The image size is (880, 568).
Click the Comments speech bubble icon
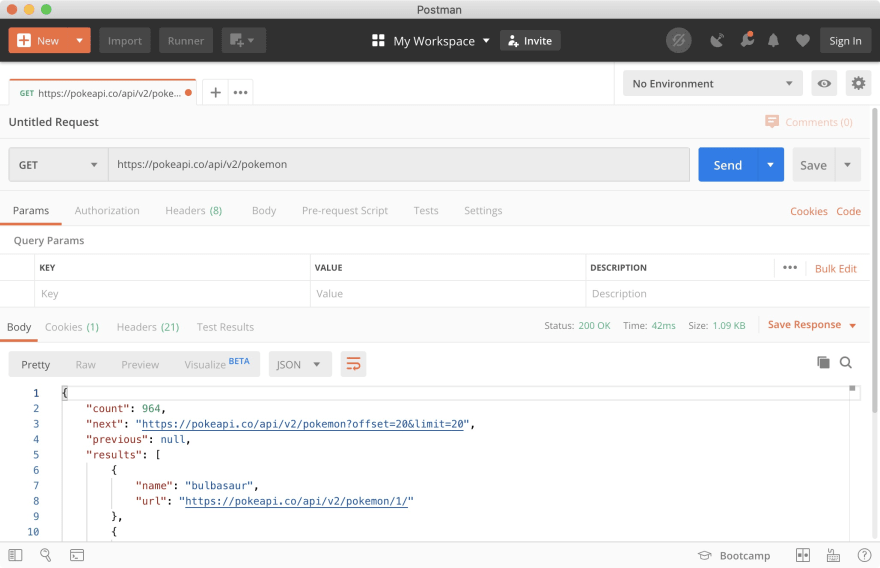(772, 122)
